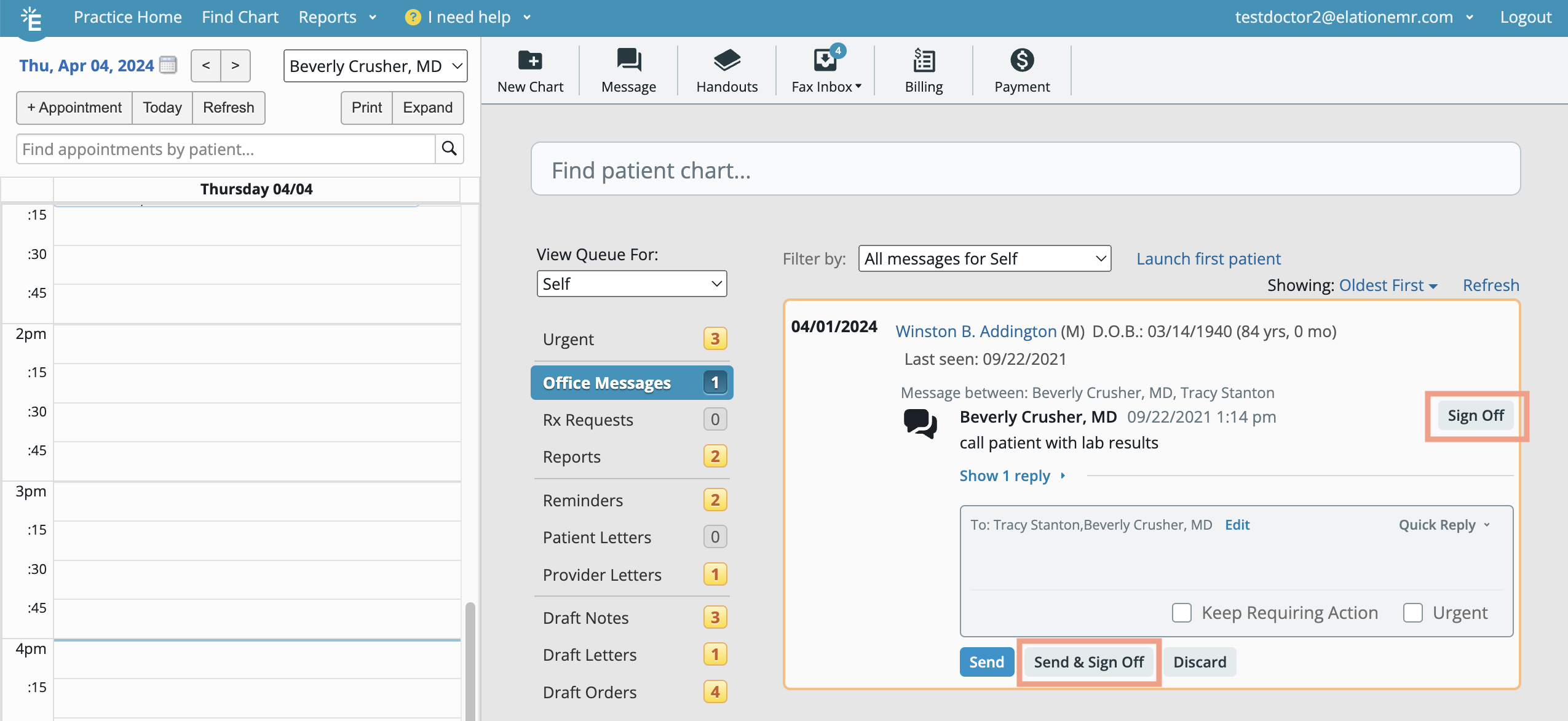Open the New Chart tool
This screenshot has height=721, width=1568.
pos(529,69)
